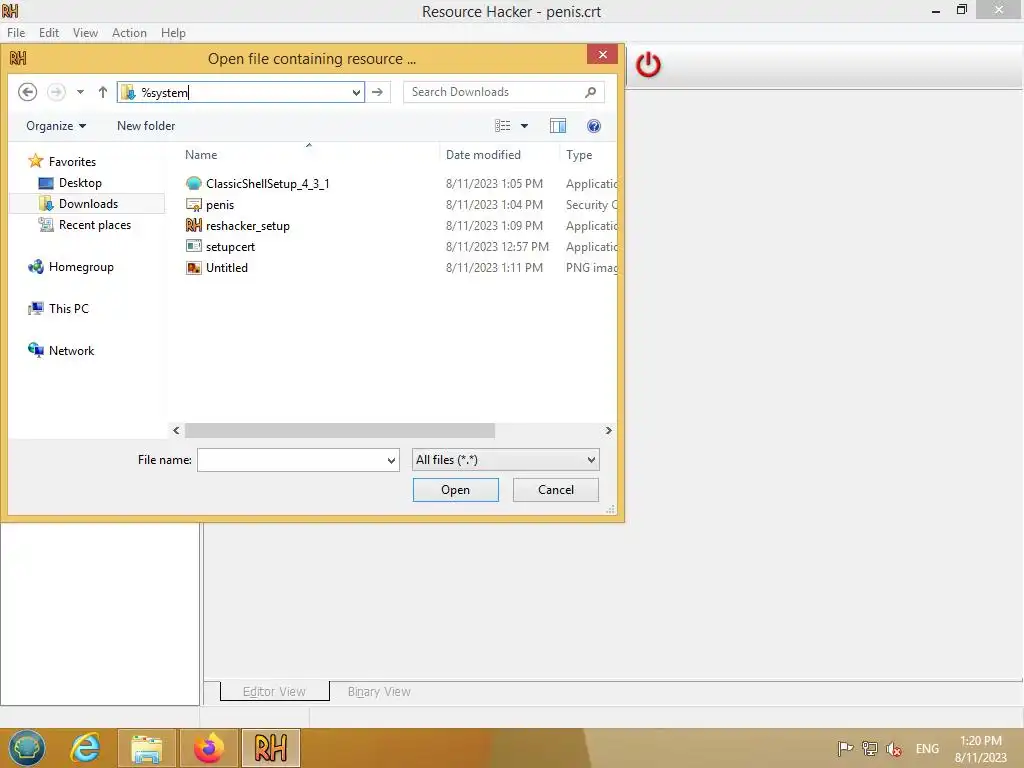
Task: Select This PC in the navigation pane
Action: (59, 308)
